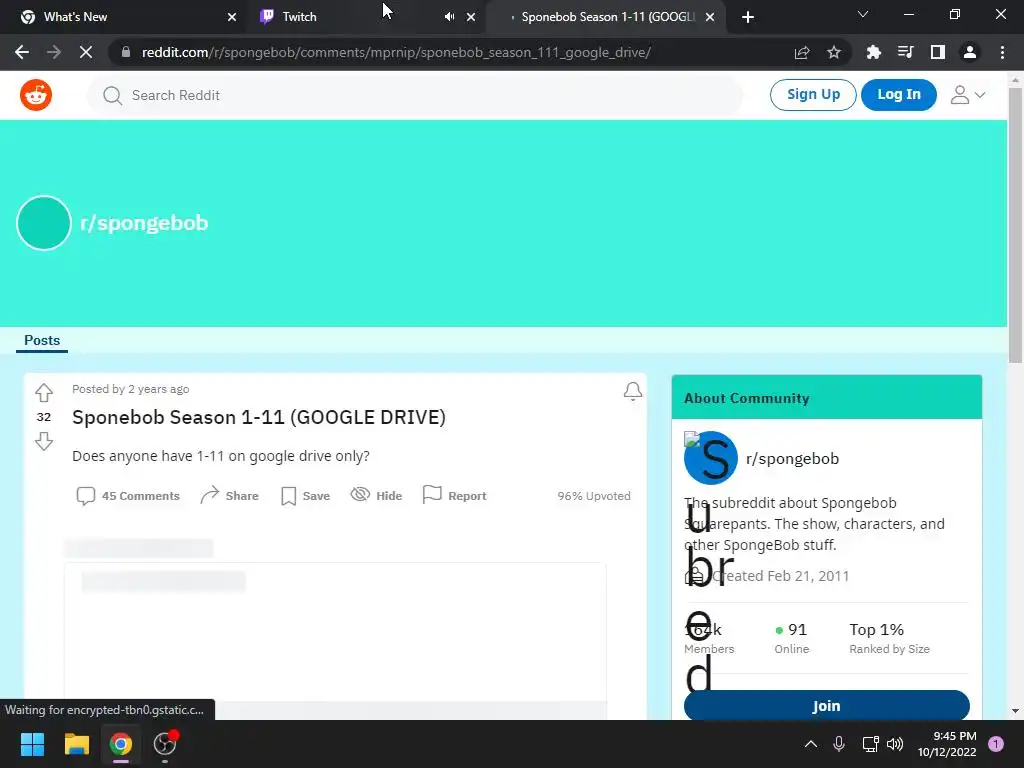Show hidden system tray icons
The width and height of the screenshot is (1024, 768).
810,744
